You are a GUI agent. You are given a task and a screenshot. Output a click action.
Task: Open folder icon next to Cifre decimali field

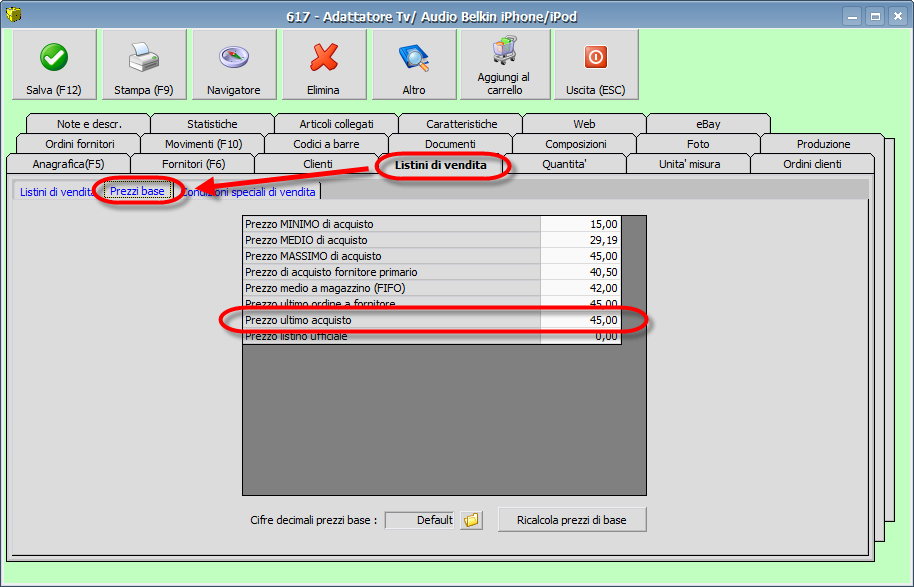[x=471, y=520]
